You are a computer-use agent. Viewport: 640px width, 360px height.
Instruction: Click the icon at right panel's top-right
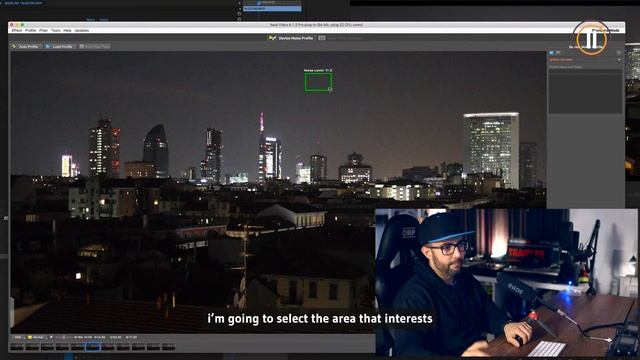tap(619, 53)
